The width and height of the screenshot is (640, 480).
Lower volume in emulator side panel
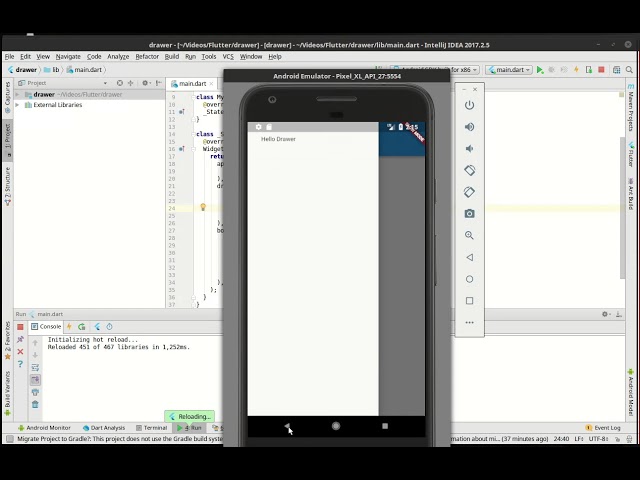(x=469, y=149)
